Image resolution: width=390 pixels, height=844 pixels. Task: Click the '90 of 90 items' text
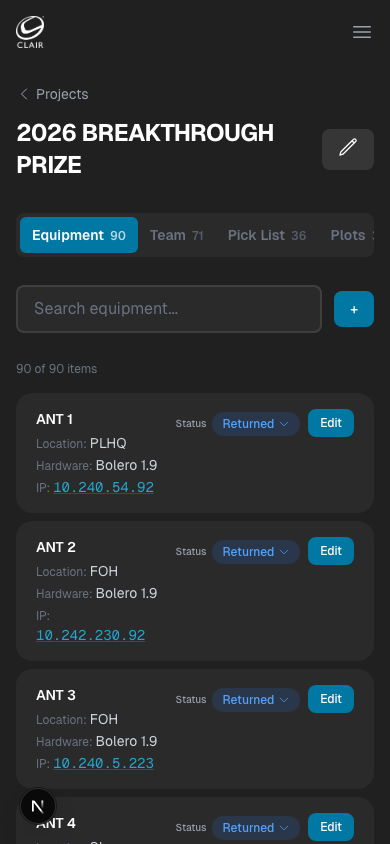[x=56, y=369]
